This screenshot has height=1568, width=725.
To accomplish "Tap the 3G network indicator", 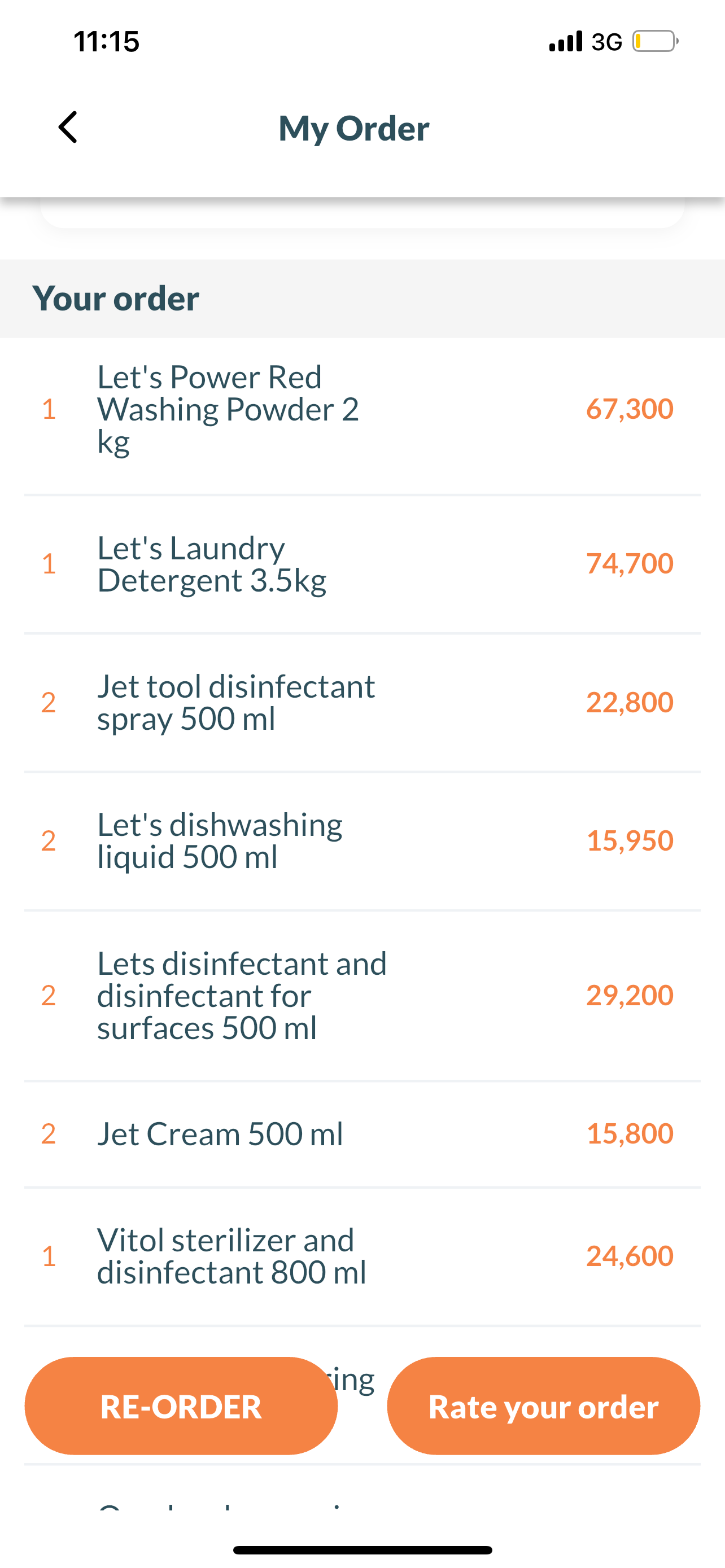I will tap(606, 42).
